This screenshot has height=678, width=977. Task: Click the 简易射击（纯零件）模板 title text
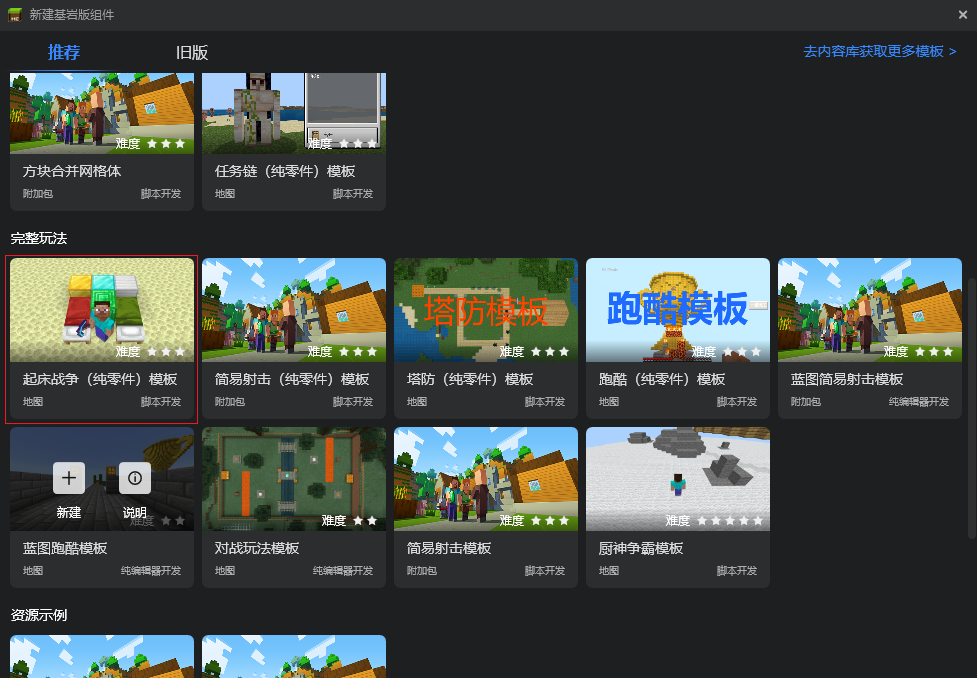(292, 380)
